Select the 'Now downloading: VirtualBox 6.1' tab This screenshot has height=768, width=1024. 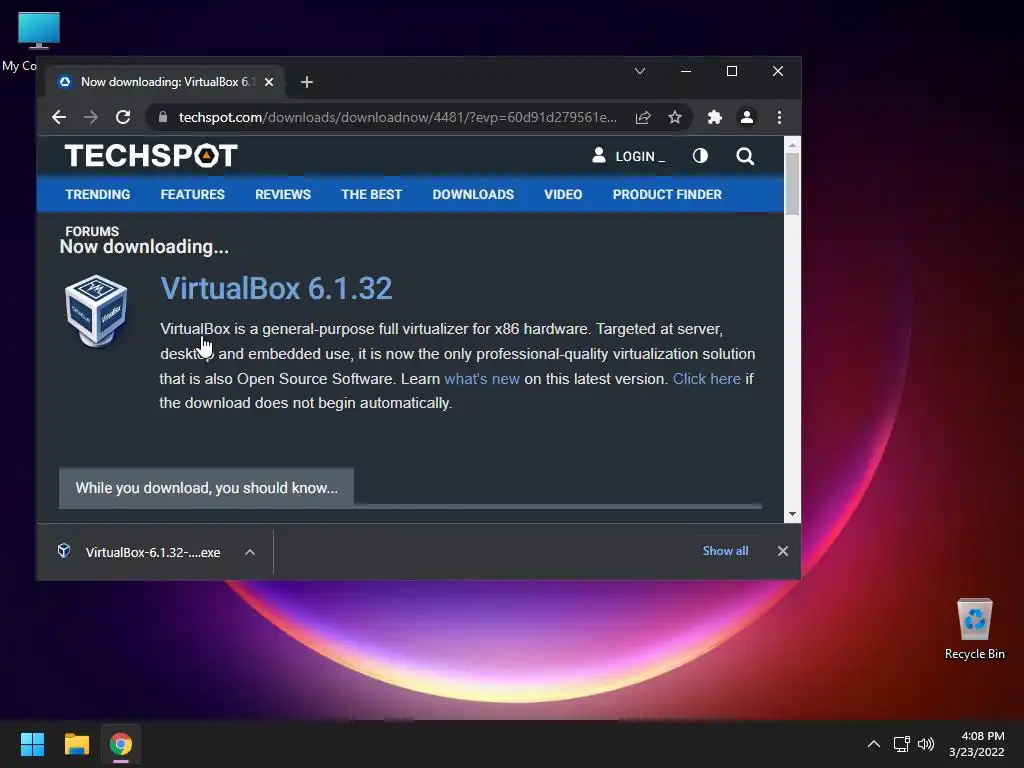163,82
